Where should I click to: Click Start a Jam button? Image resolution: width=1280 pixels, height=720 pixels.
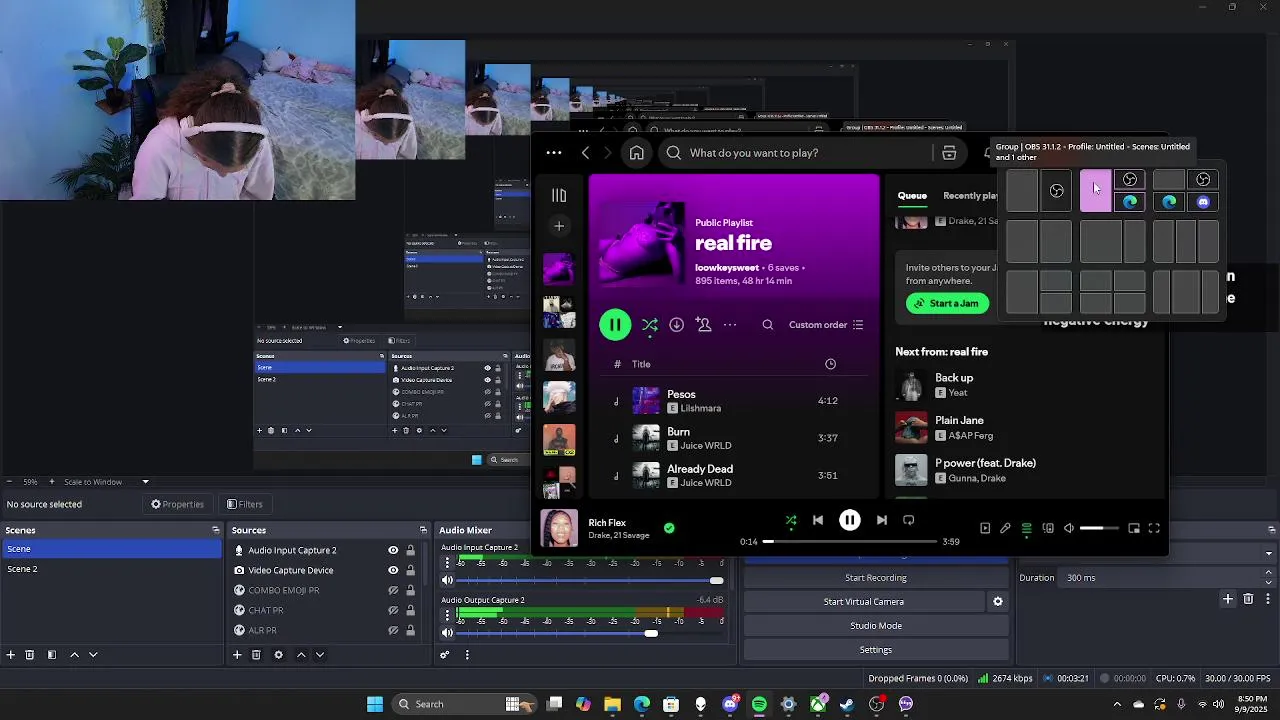(x=946, y=303)
